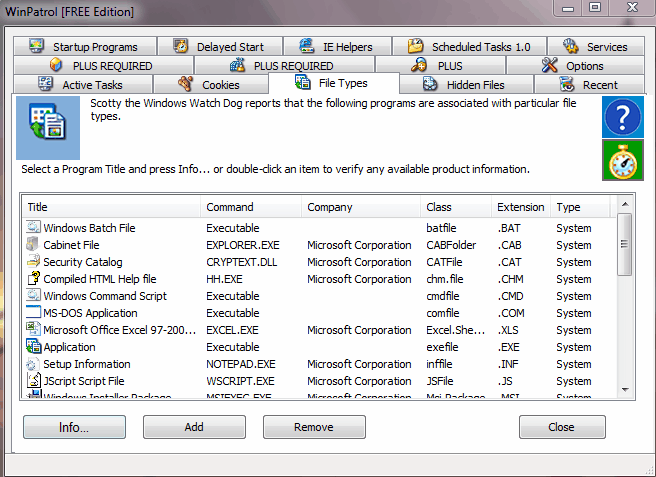Click the list scrollbar up arrow
656x477 pixels.
[x=625, y=204]
